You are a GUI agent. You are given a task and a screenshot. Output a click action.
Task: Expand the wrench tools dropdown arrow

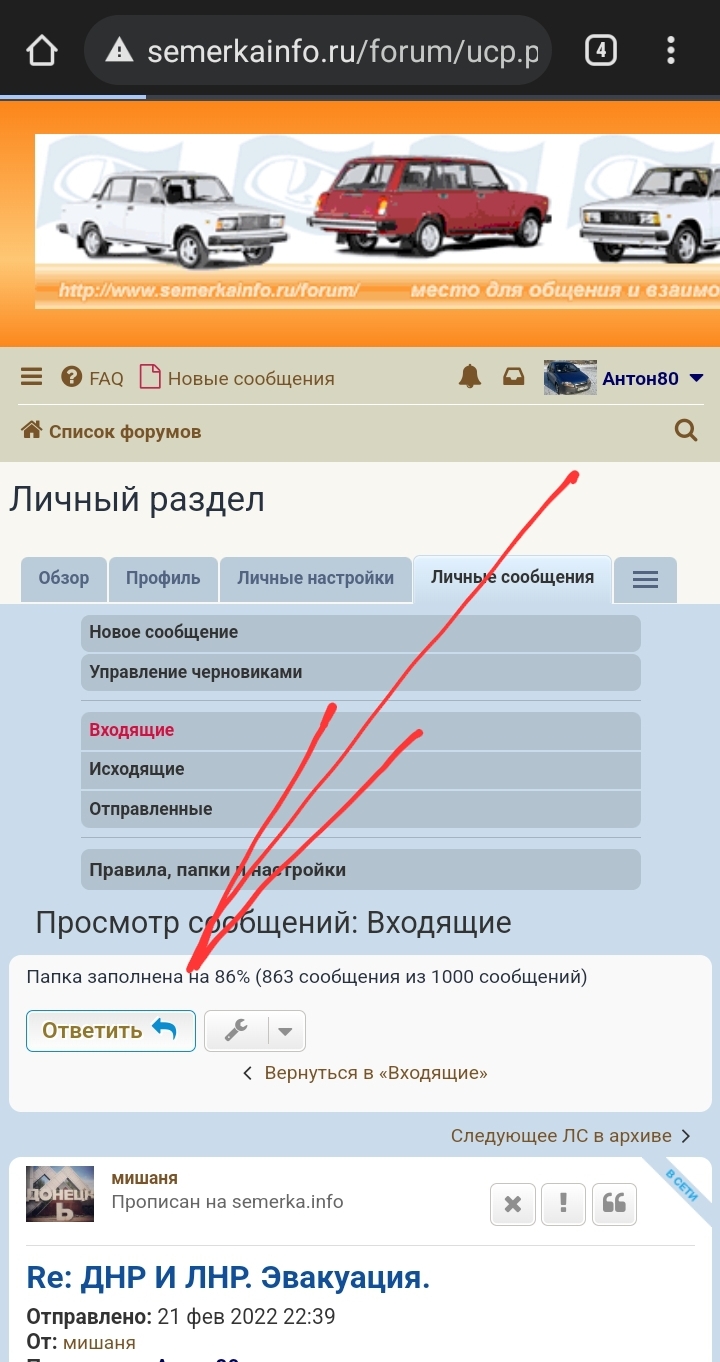click(x=286, y=1031)
